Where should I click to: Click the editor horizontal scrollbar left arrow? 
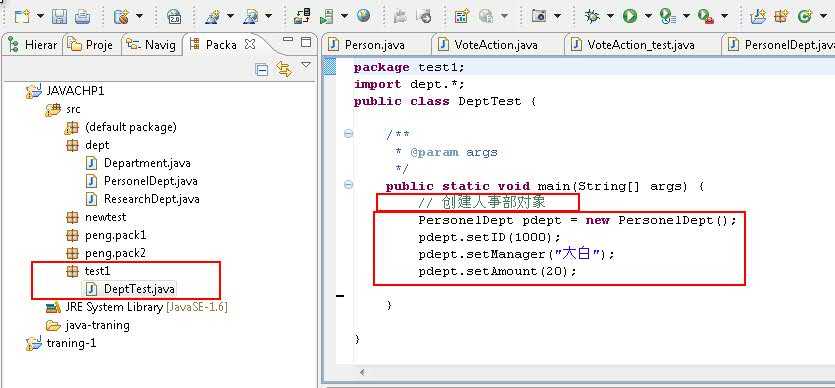pyautogui.click(x=363, y=373)
